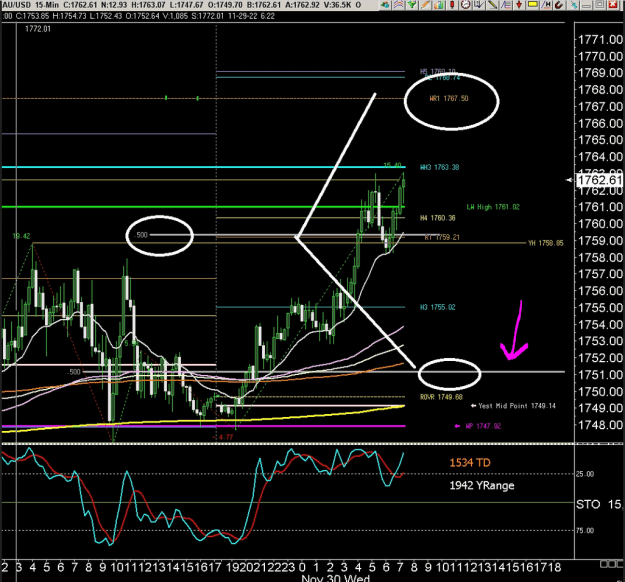The width and height of the screenshot is (625, 582).
Task: Click the ROVR 1749.68 label
Action: pos(441,397)
